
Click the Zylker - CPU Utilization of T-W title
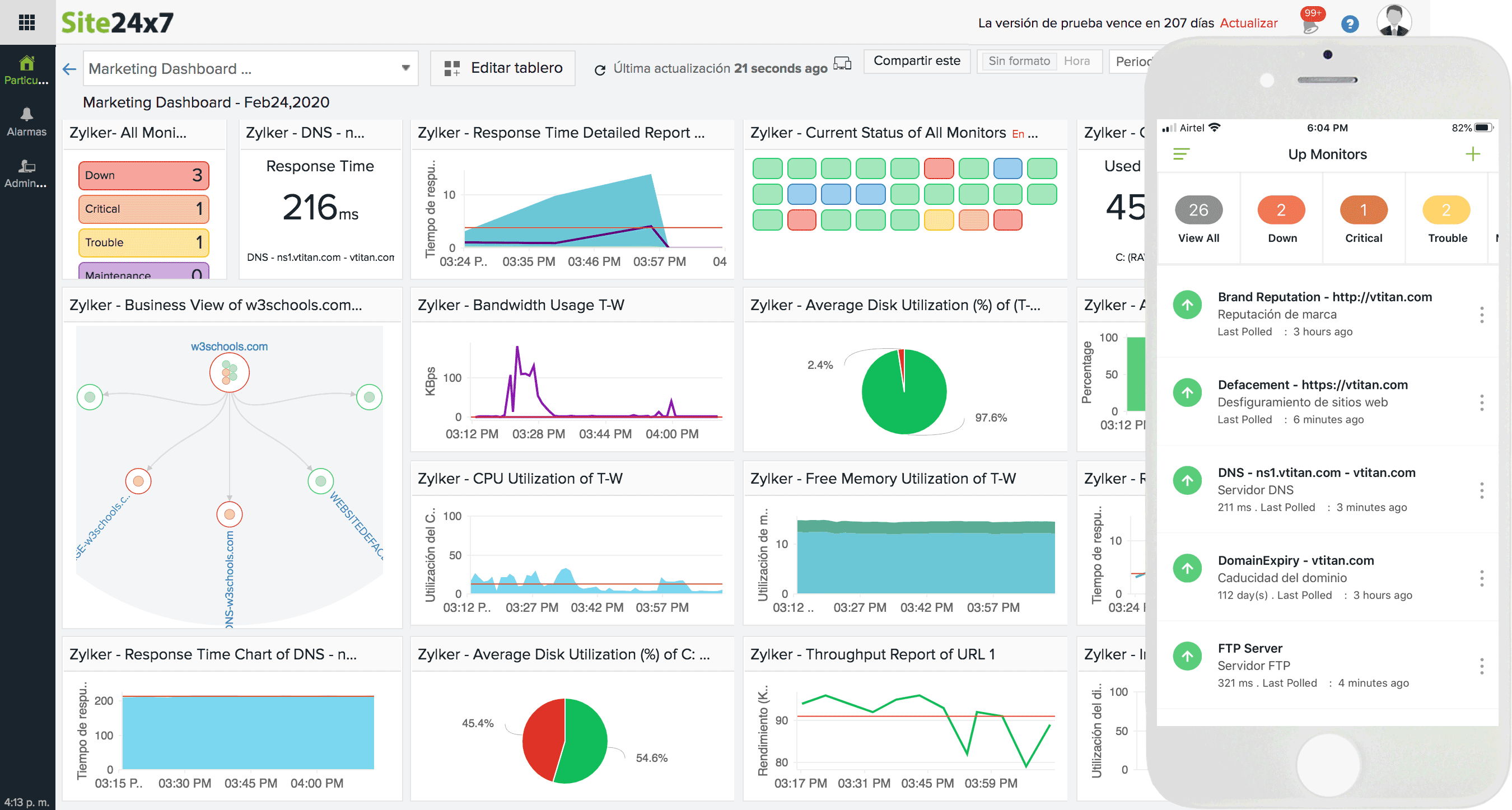pos(520,479)
